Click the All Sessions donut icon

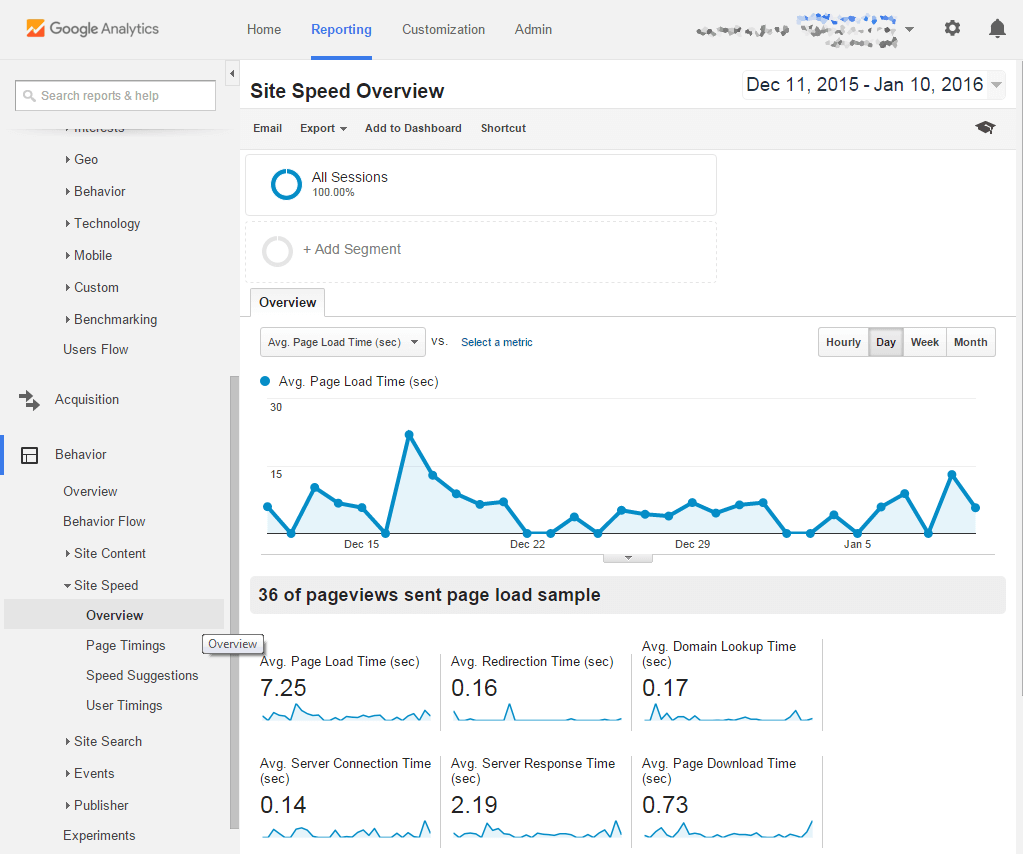pyautogui.click(x=286, y=184)
